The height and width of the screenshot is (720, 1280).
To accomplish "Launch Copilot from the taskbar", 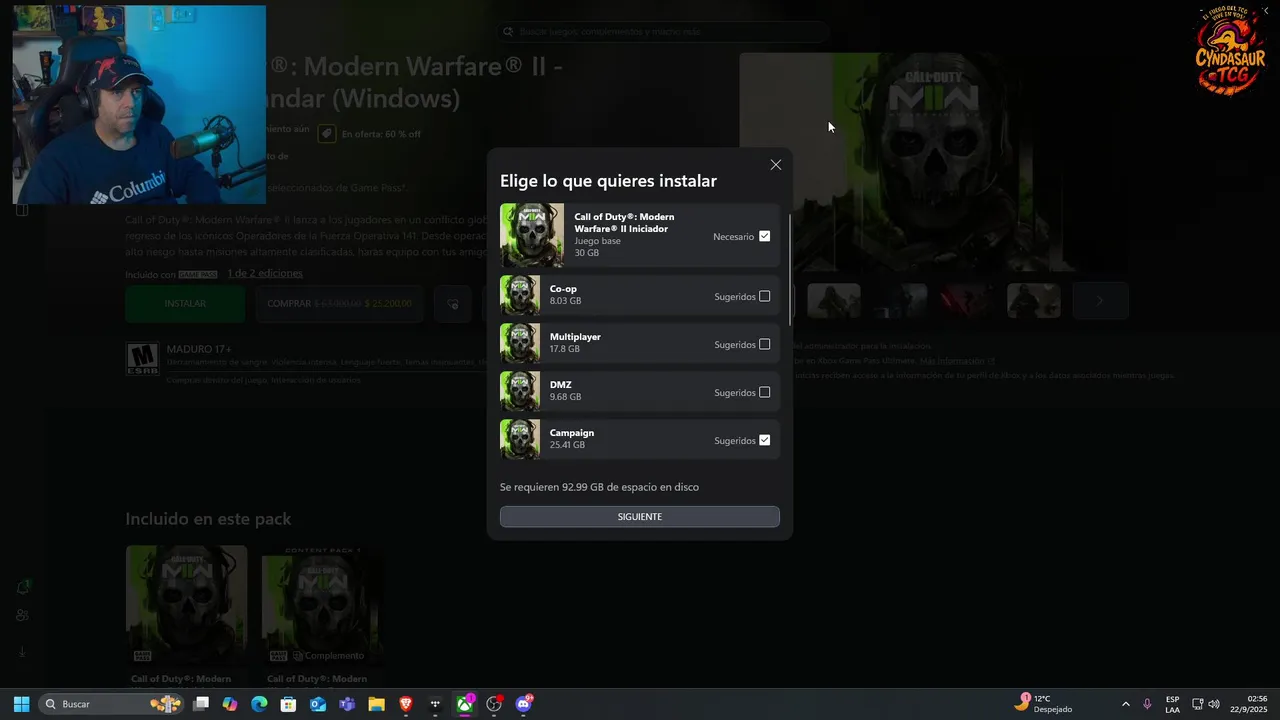I will [230, 704].
